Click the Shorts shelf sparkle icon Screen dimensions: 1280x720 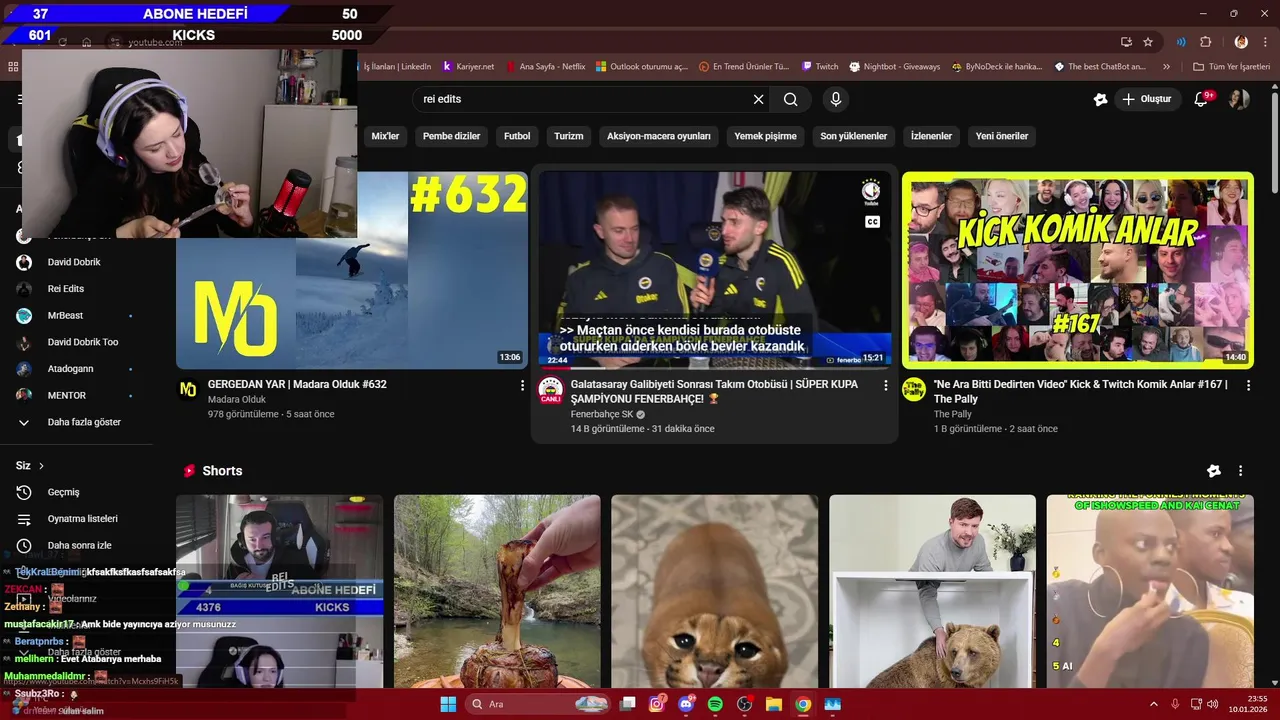click(1214, 471)
